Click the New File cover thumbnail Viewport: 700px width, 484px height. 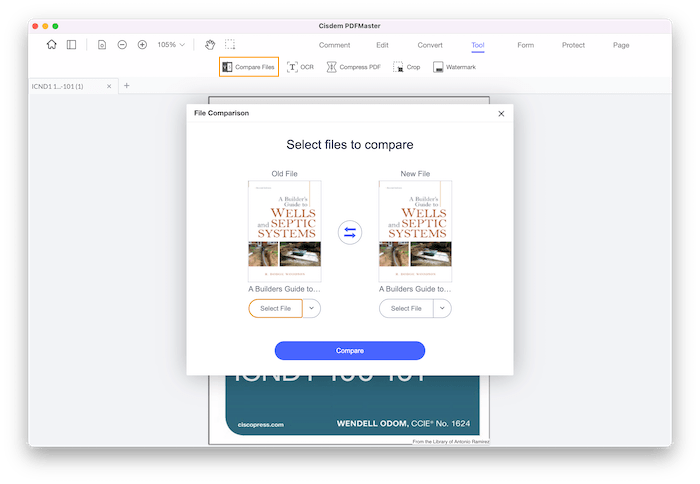[x=415, y=231]
